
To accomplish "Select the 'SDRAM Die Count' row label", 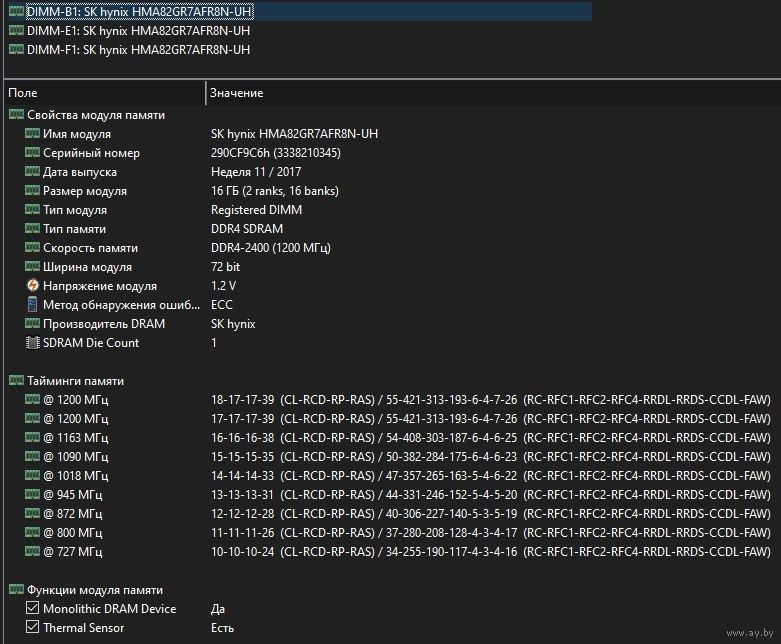I will pyautogui.click(x=91, y=343).
